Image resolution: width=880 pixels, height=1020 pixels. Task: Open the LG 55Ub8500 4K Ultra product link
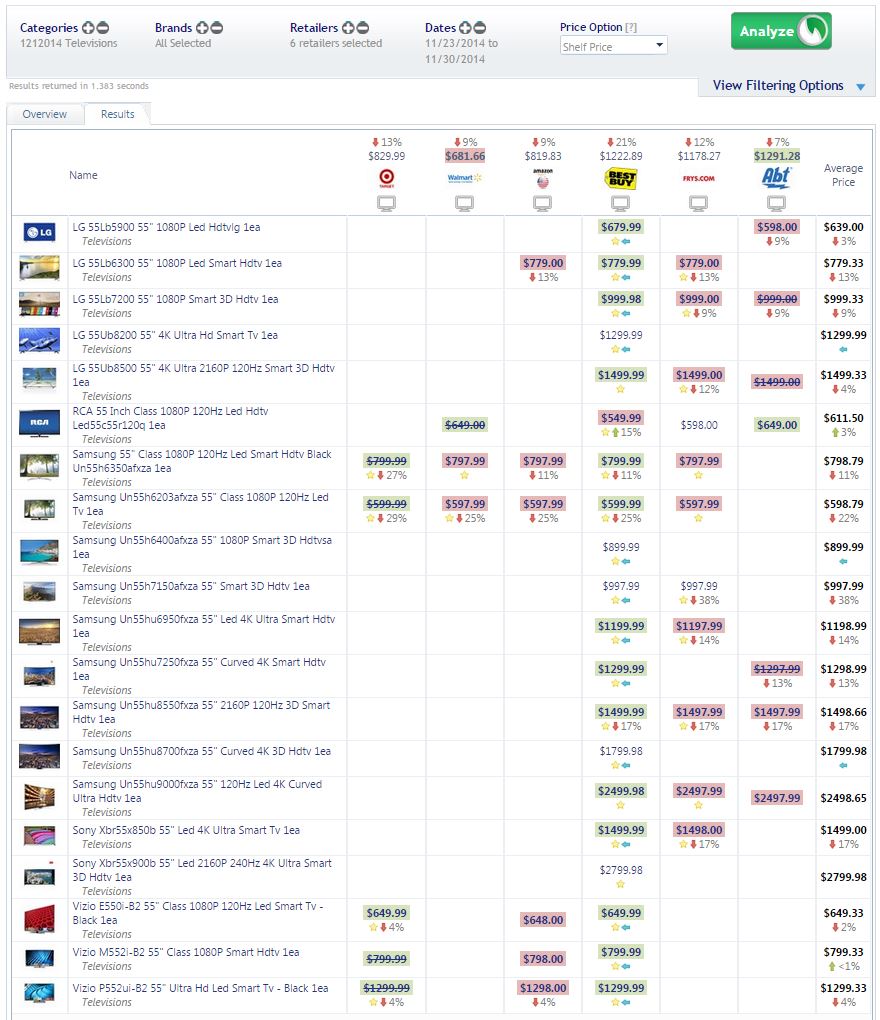pos(204,375)
